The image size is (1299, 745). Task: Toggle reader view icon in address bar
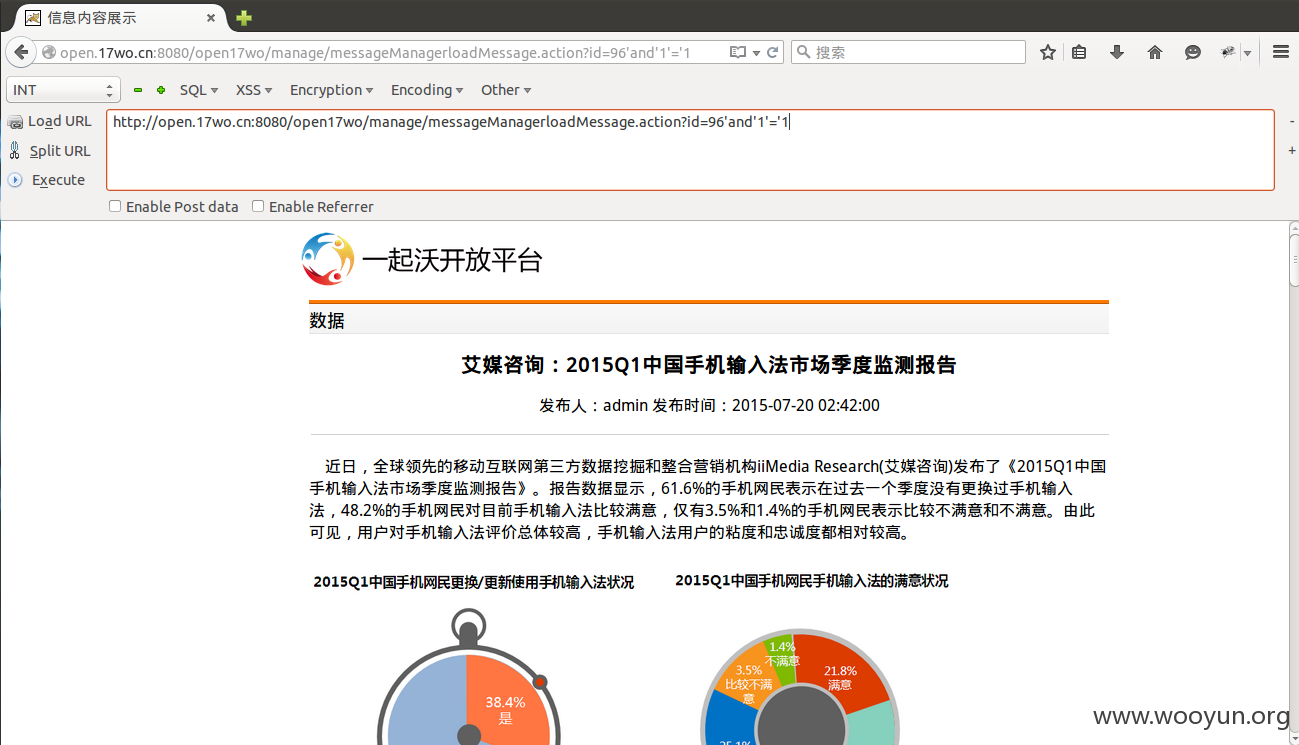[x=738, y=52]
